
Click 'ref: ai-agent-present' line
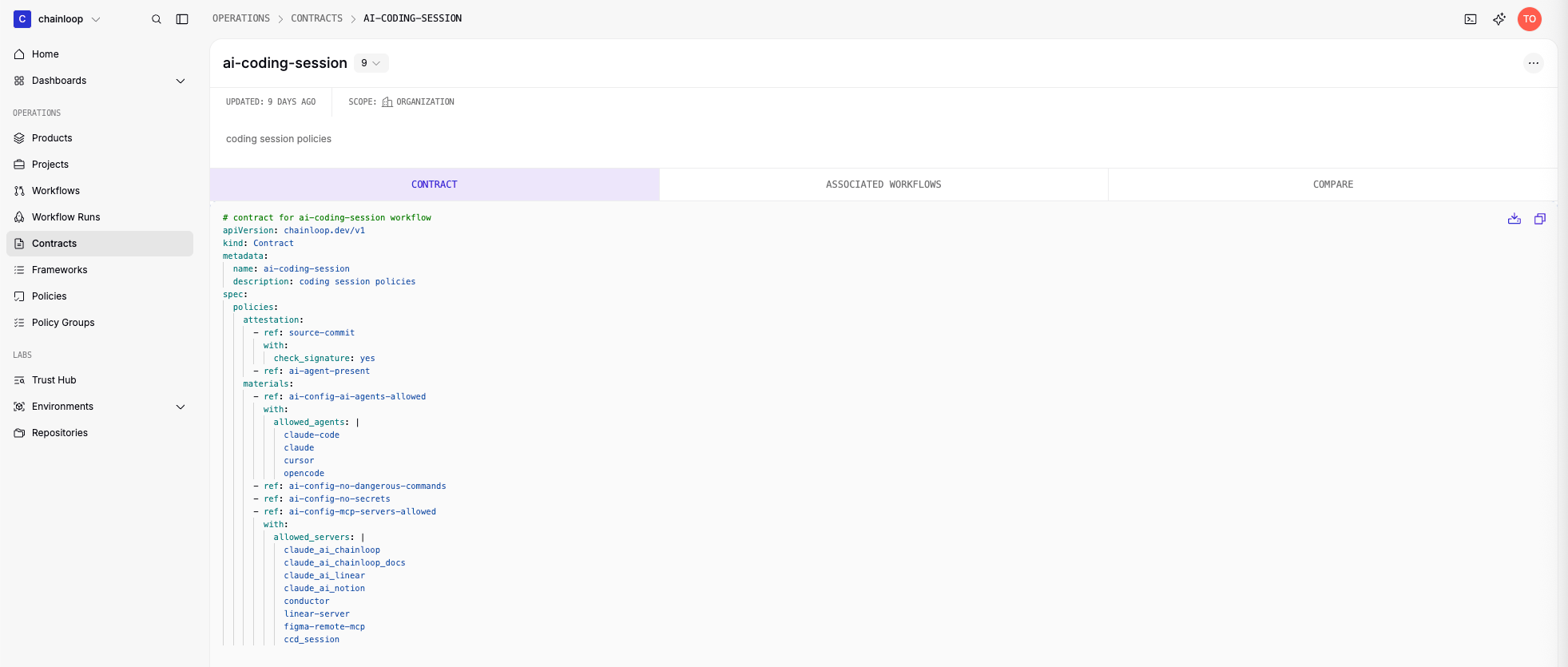tap(317, 371)
